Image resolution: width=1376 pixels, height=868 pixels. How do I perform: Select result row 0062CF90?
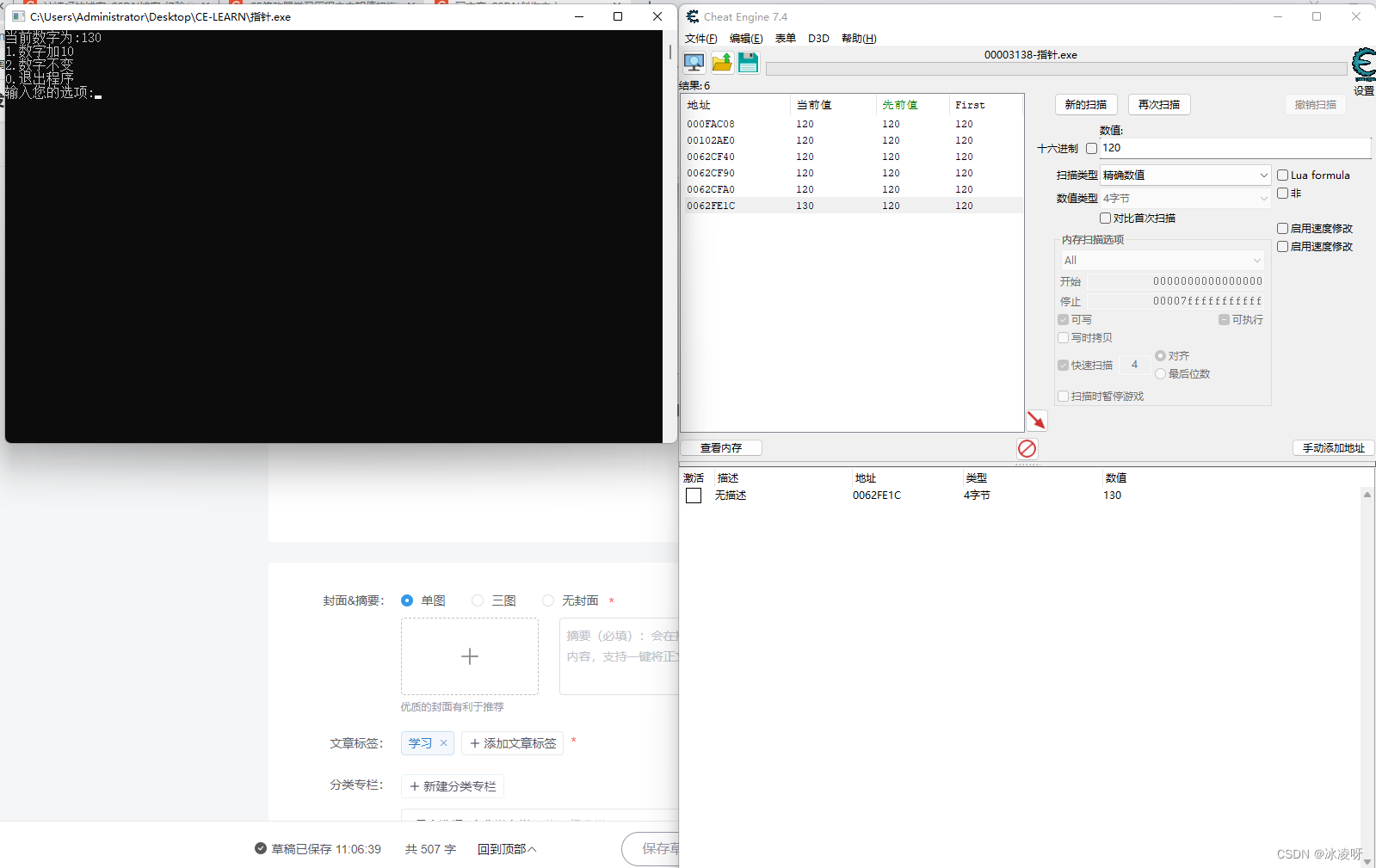(x=852, y=173)
